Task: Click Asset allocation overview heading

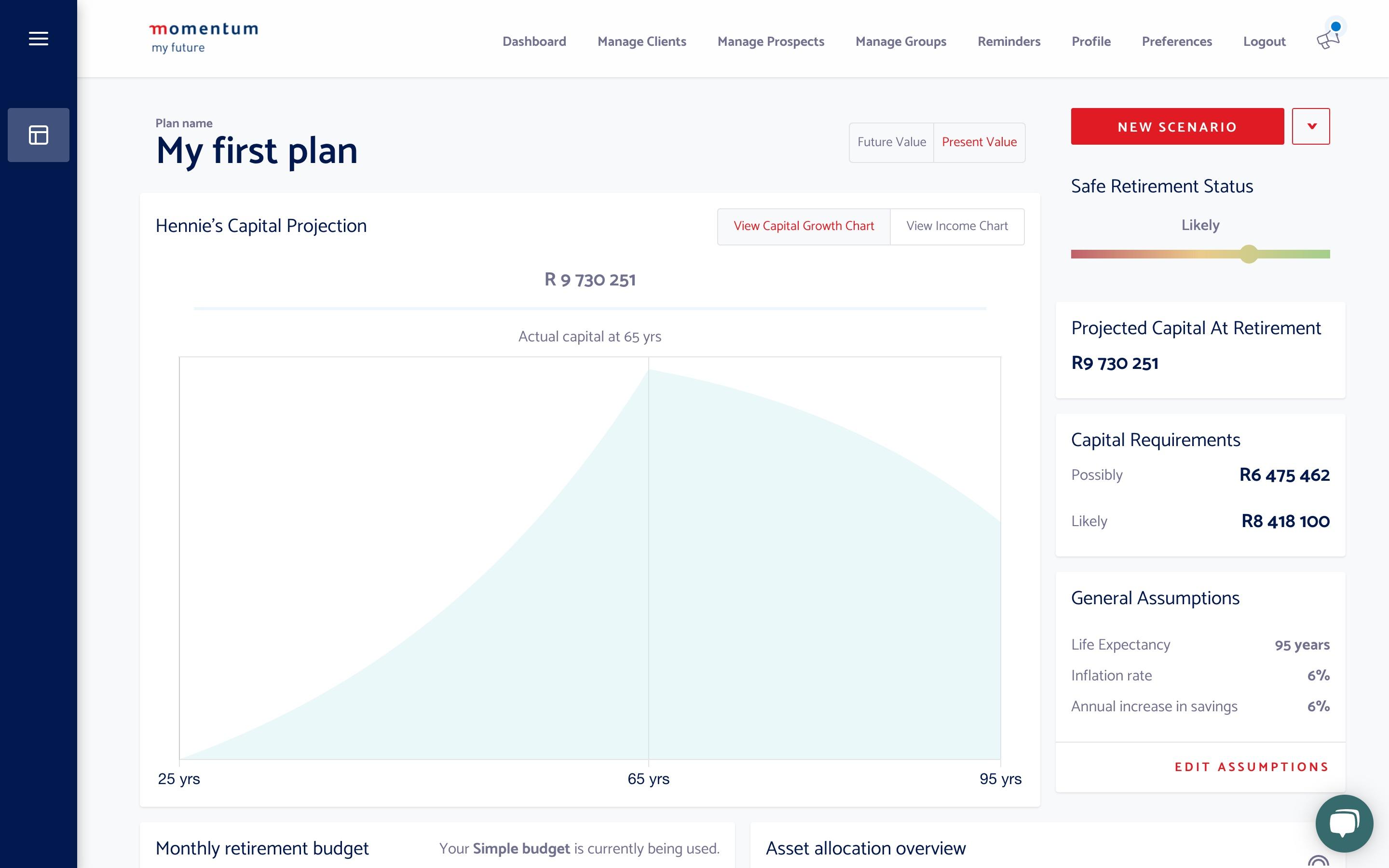Action: coord(866,849)
